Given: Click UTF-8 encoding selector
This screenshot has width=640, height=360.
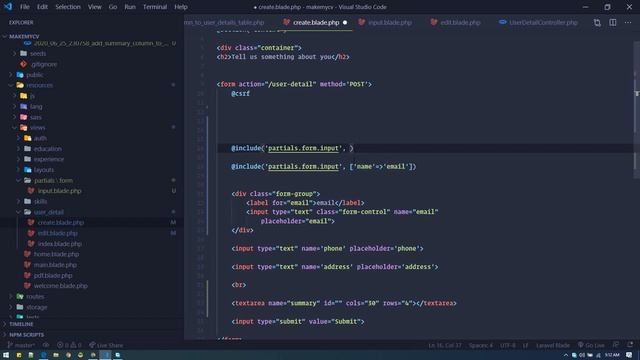Looking at the screenshot, I should click(508, 345).
